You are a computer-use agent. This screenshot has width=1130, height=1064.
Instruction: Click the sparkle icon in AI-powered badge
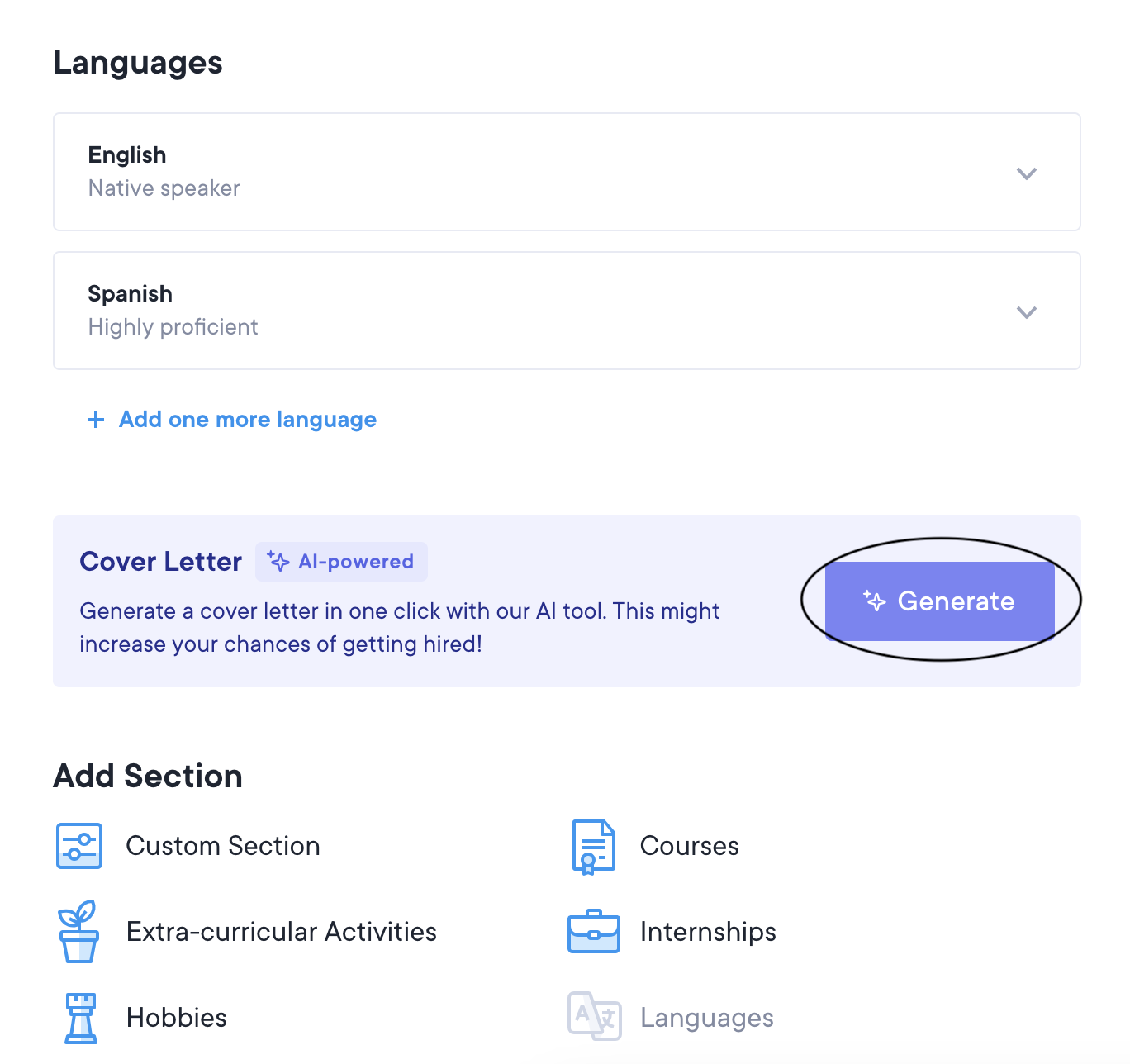pyautogui.click(x=278, y=562)
